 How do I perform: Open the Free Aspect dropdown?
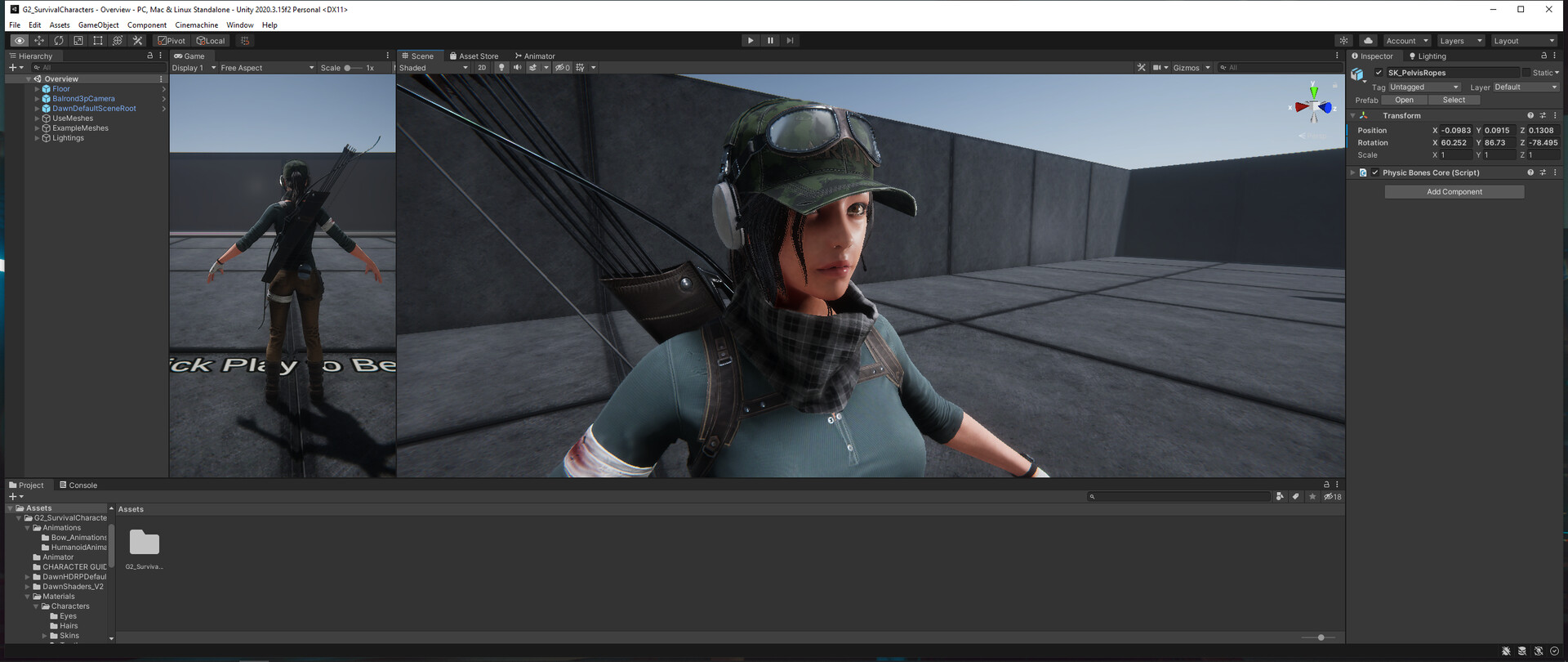click(x=267, y=68)
